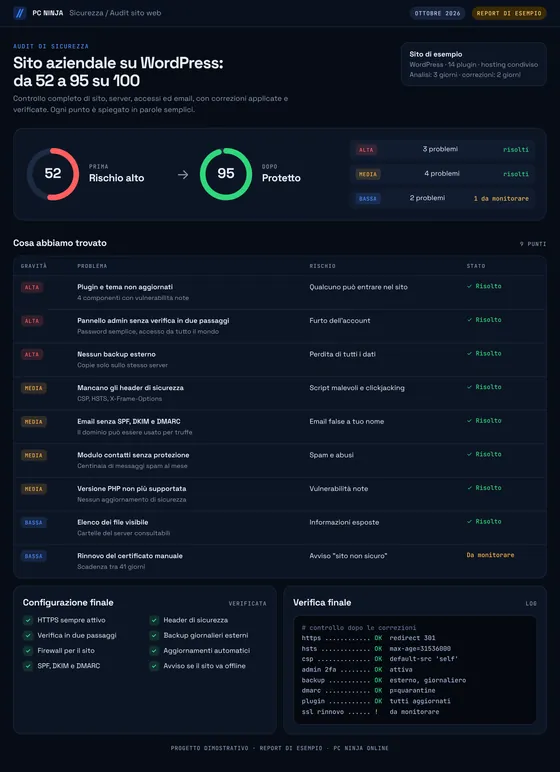Select 'Versione PHP non più supportata' title
This screenshot has width=560, height=772.
[x=132, y=489]
